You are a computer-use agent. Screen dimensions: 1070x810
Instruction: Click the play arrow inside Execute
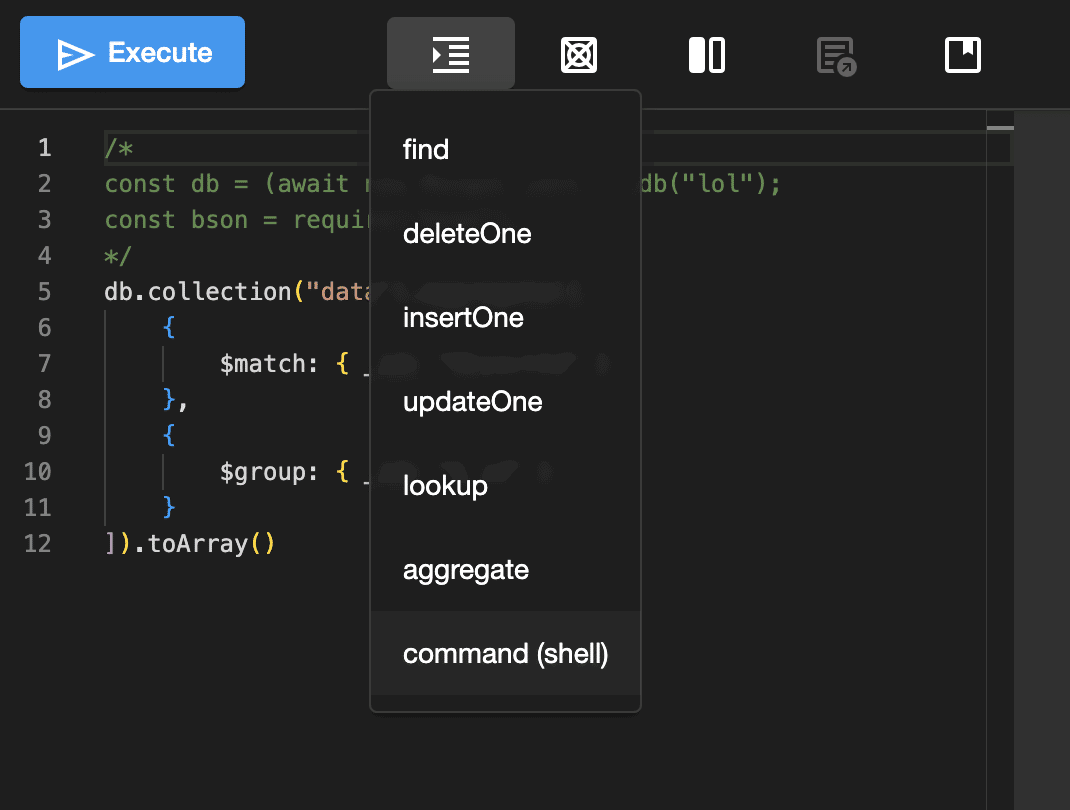click(x=75, y=54)
